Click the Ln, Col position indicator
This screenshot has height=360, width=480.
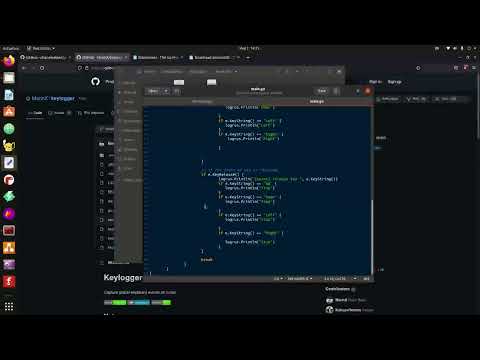pos(335,278)
